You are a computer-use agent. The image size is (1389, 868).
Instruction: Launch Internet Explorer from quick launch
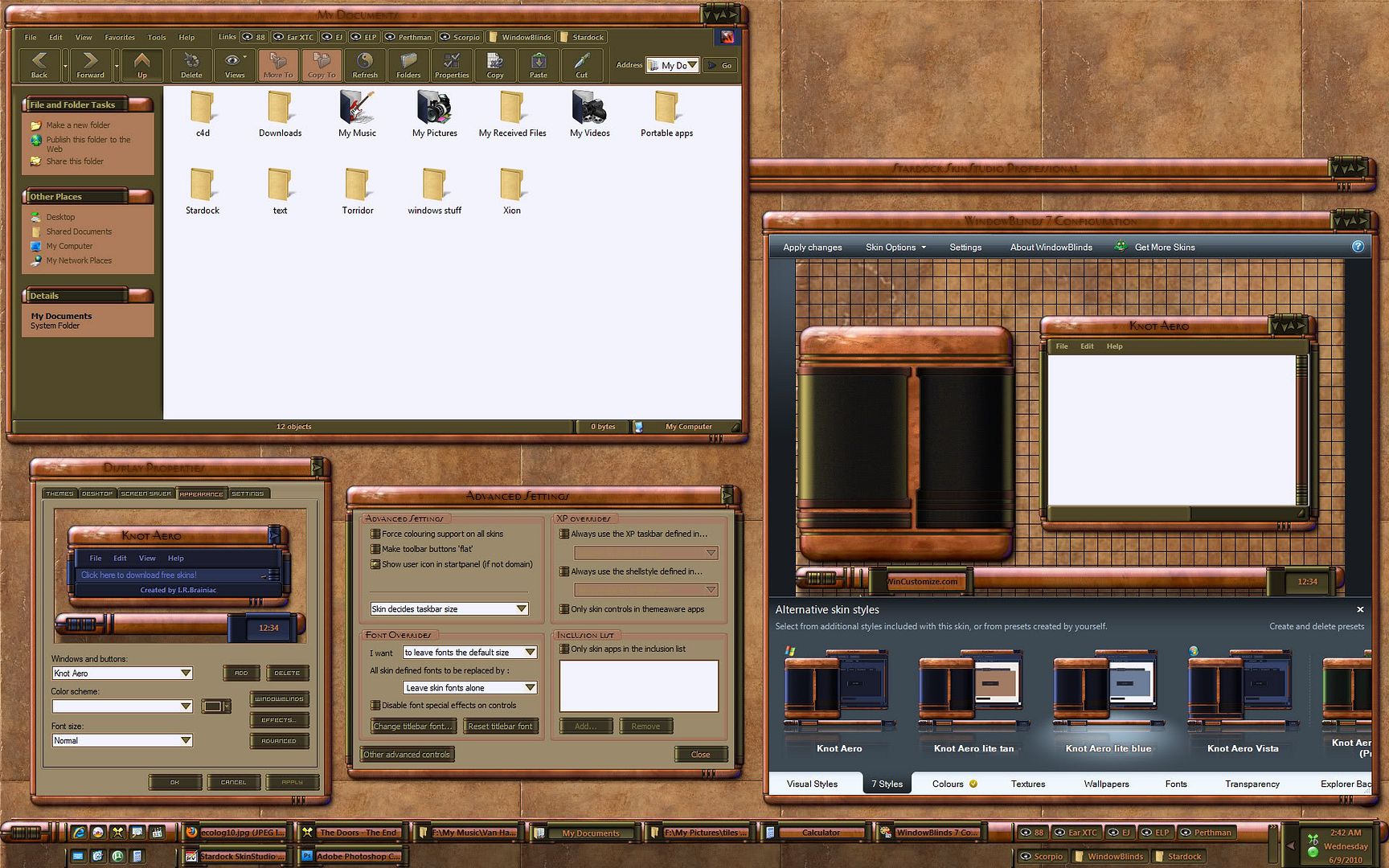coord(79,833)
